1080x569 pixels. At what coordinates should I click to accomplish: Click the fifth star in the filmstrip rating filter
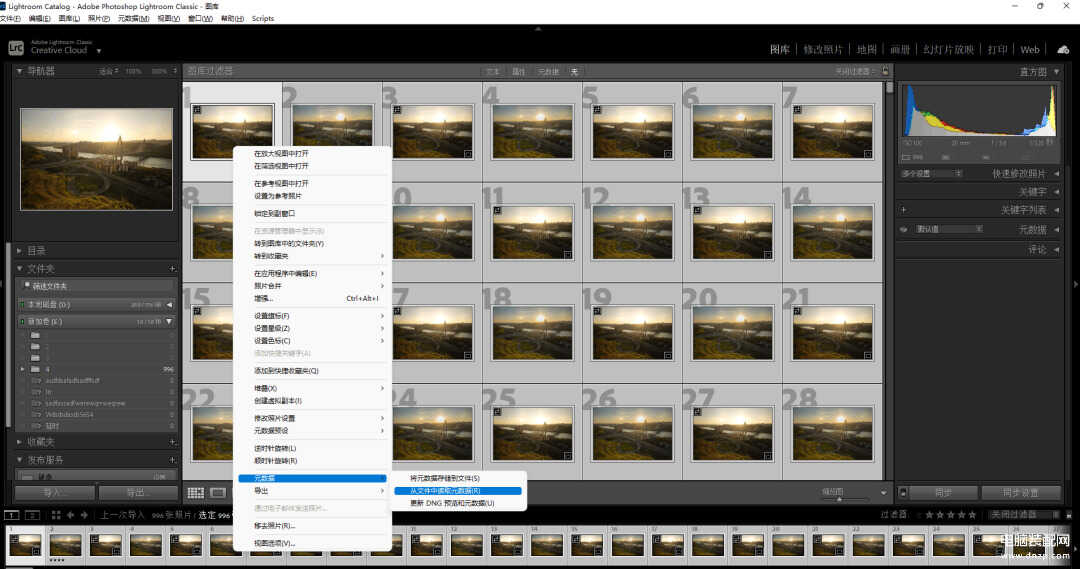coord(972,515)
